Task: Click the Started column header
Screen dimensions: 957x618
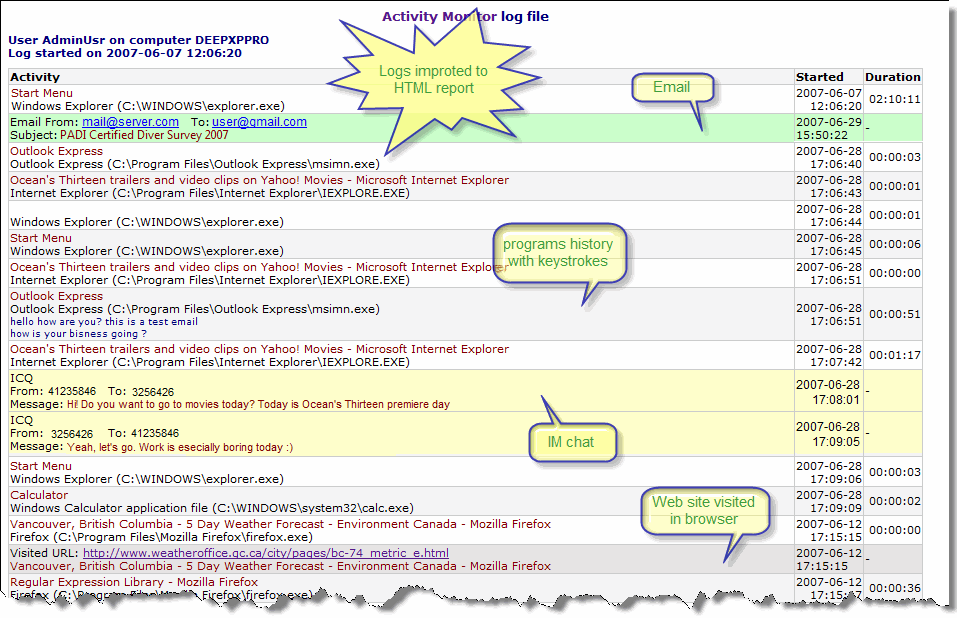Action: click(x=819, y=77)
